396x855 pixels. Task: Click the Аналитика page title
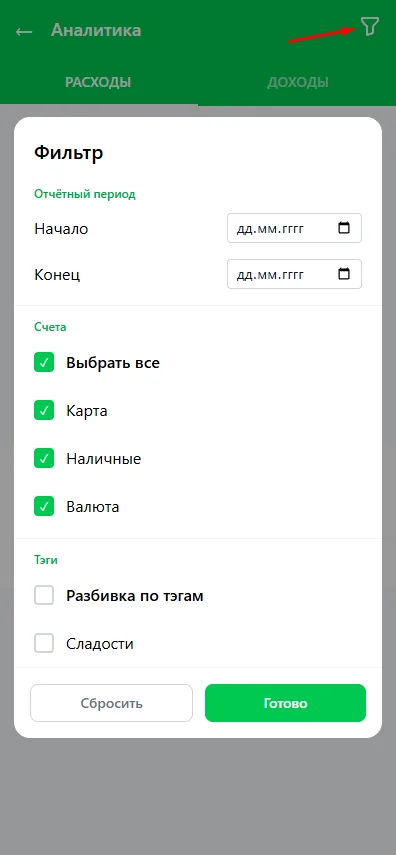click(96, 30)
